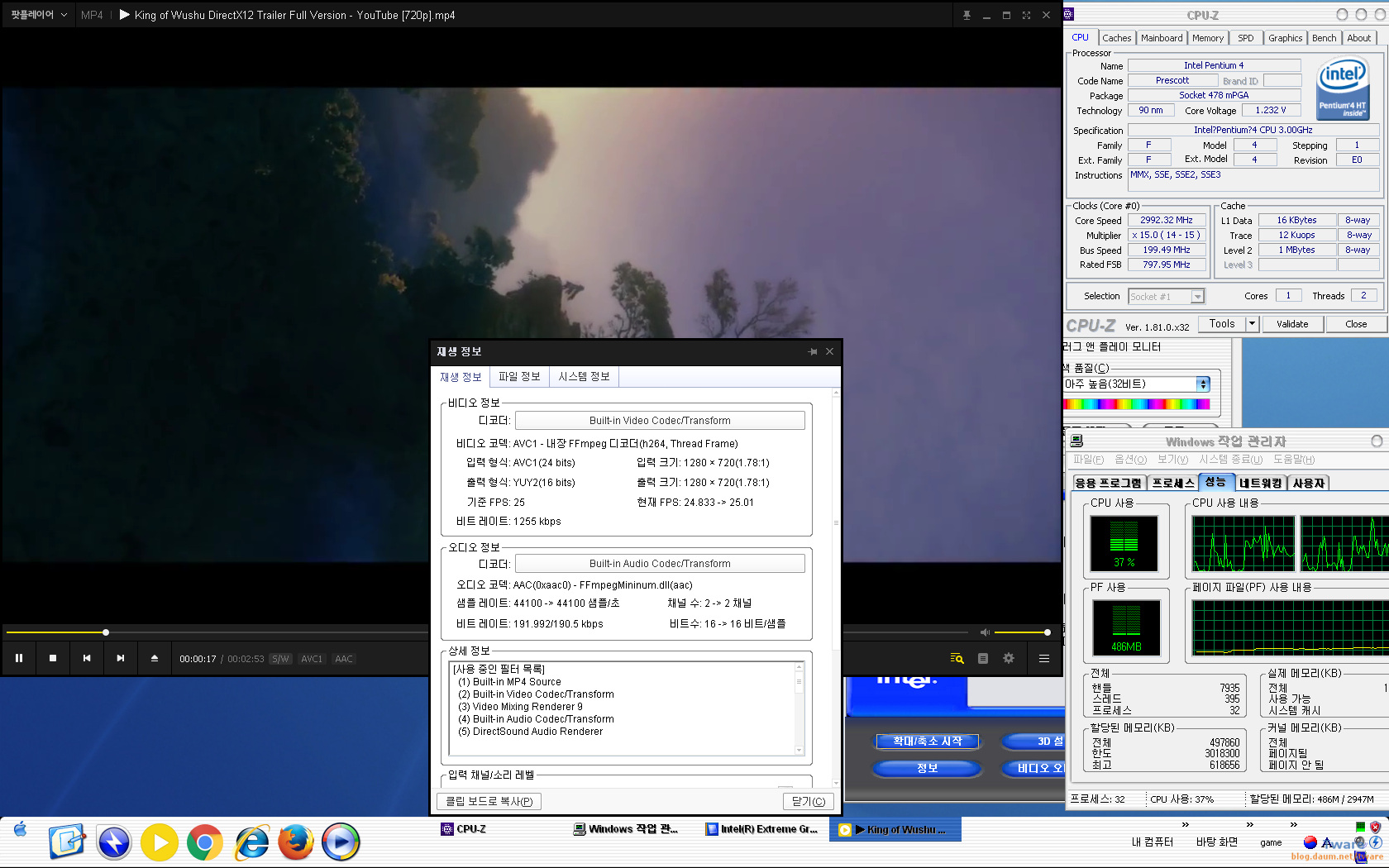Switch to 응용 프로그램 tab in Task Manager
The height and width of the screenshot is (868, 1389).
coord(1109,483)
